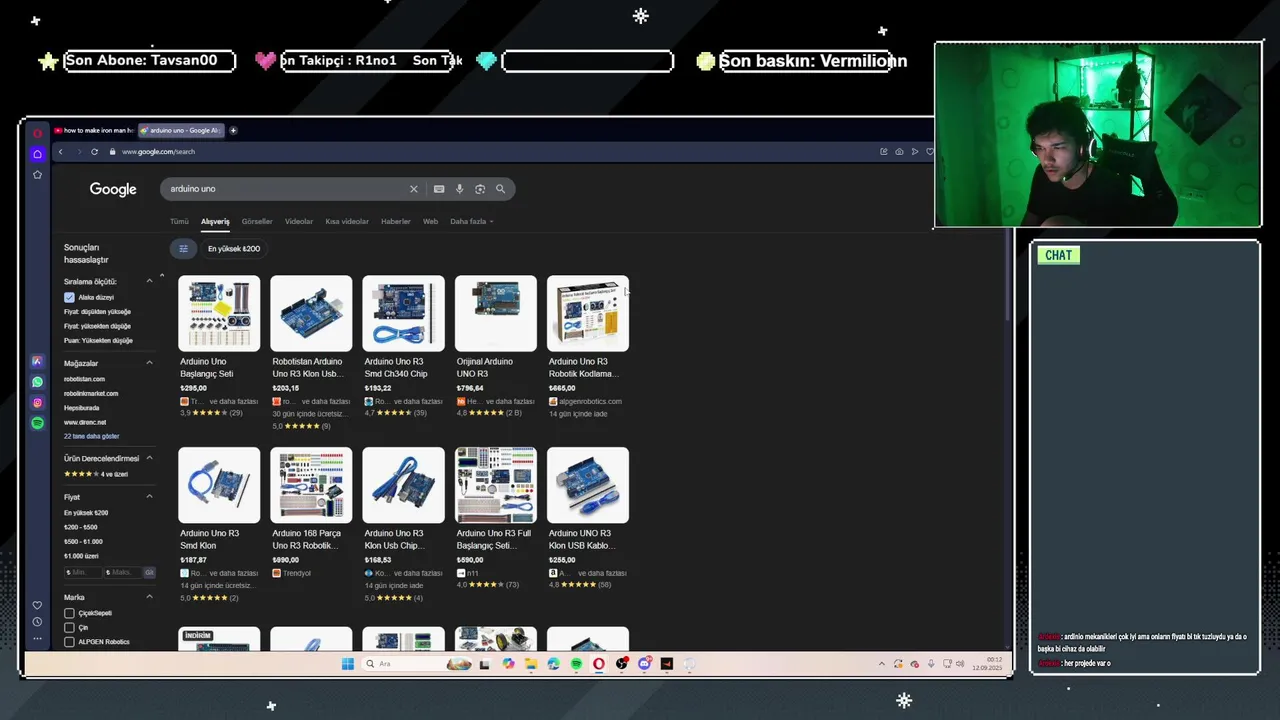The image size is (1280, 720).
Task: Switch to the Tümü tab
Action: click(179, 222)
